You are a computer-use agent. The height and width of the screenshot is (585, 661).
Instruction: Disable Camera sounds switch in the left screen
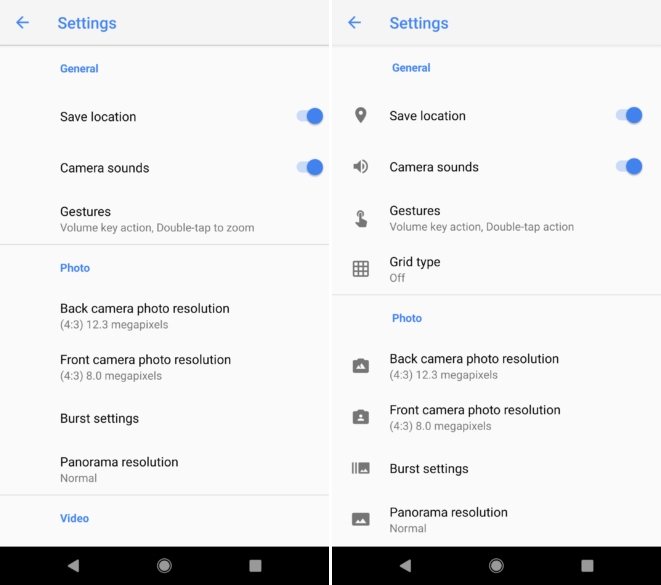(x=310, y=168)
